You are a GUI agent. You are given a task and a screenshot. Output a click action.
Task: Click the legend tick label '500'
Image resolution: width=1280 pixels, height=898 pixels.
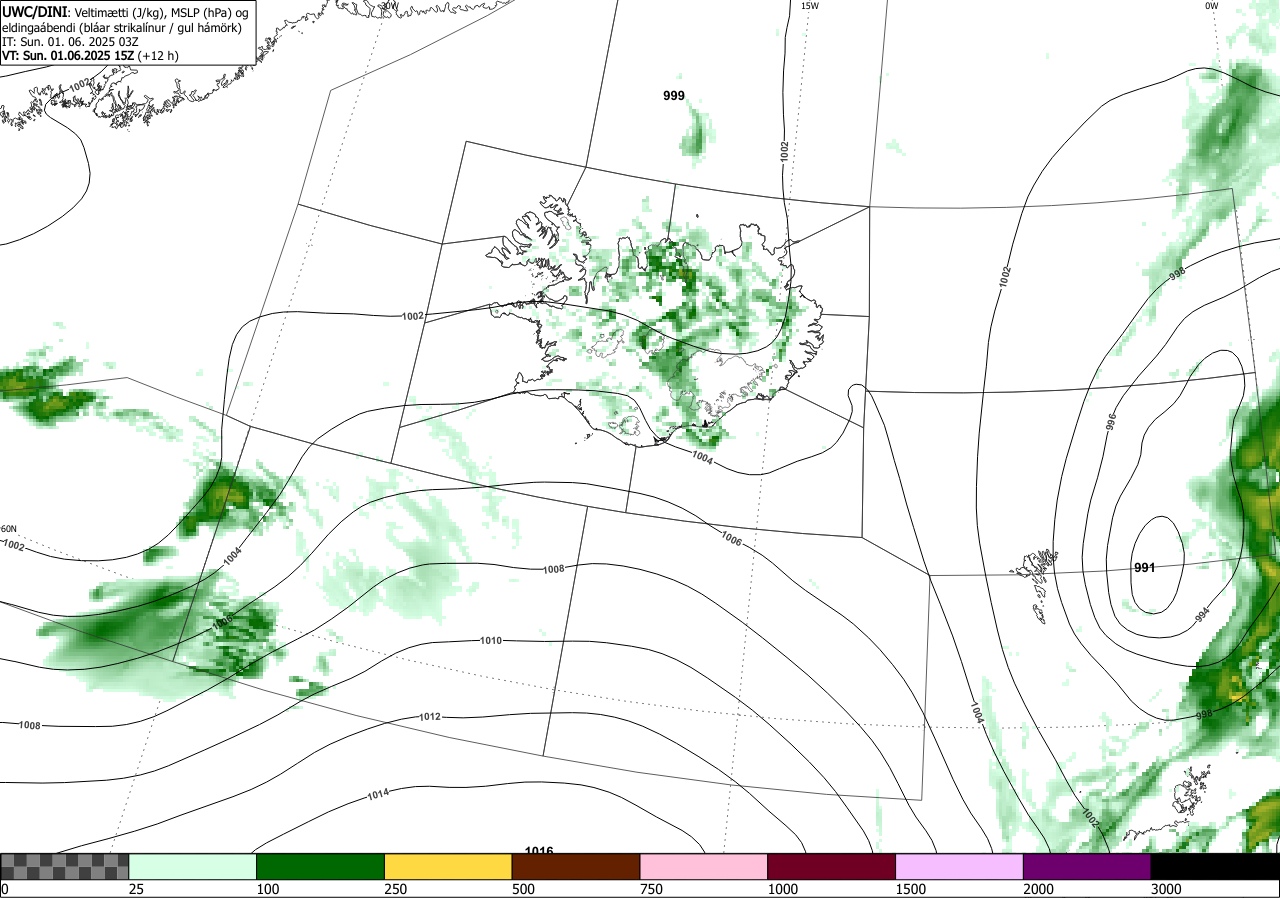[524, 889]
